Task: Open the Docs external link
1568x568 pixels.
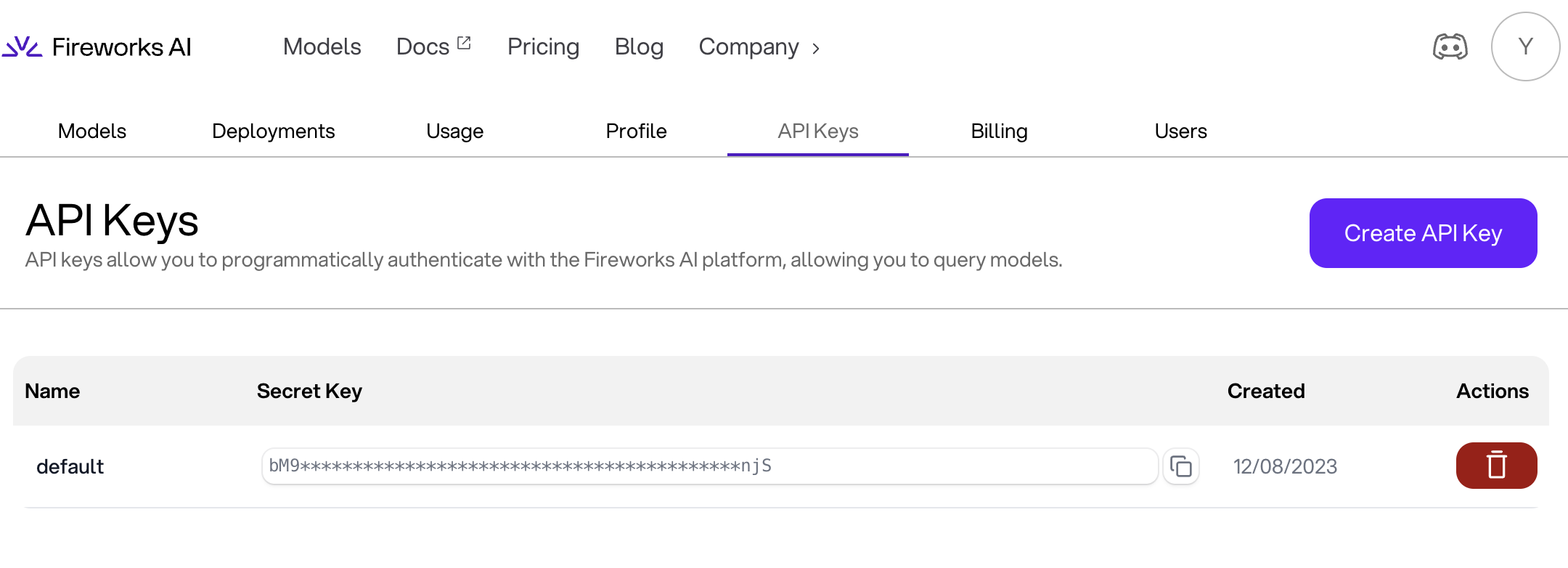Action: [x=433, y=47]
